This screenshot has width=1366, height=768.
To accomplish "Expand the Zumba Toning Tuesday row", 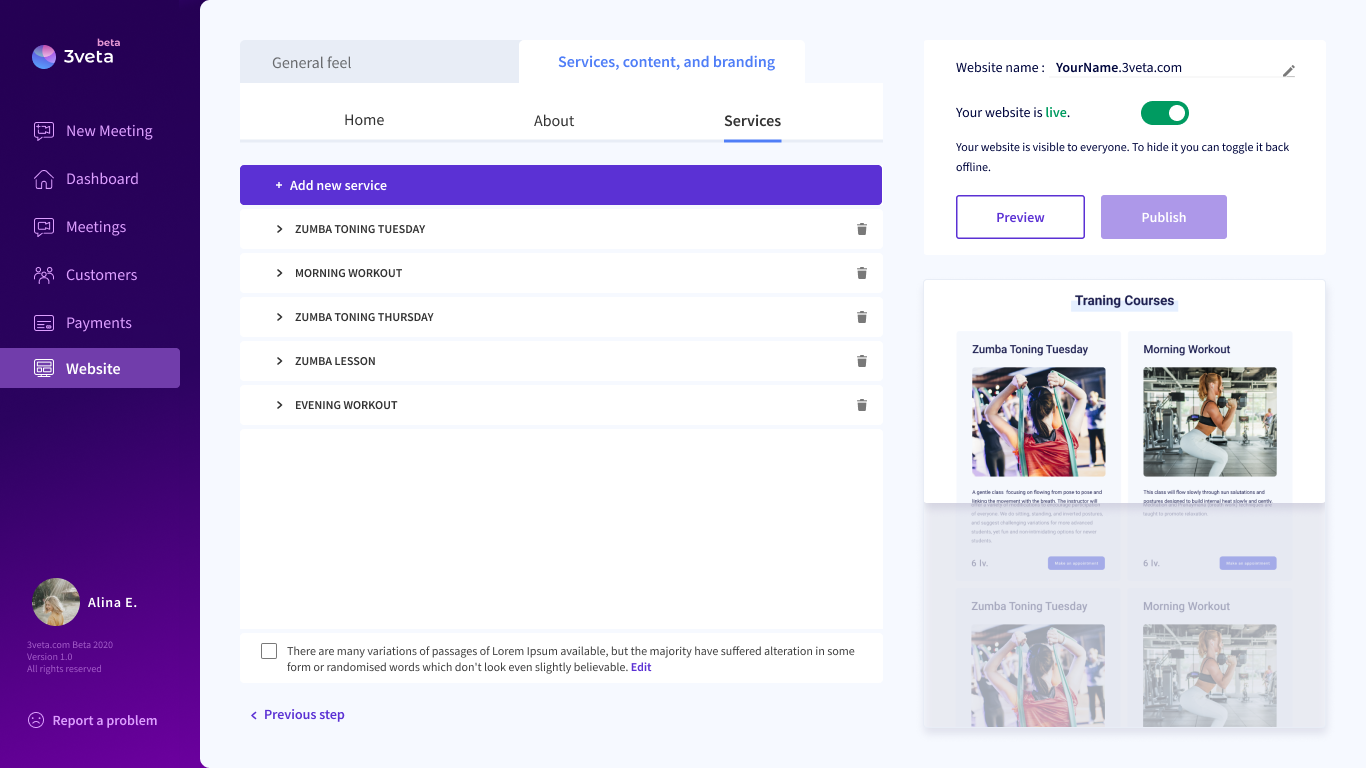I will click(x=280, y=229).
